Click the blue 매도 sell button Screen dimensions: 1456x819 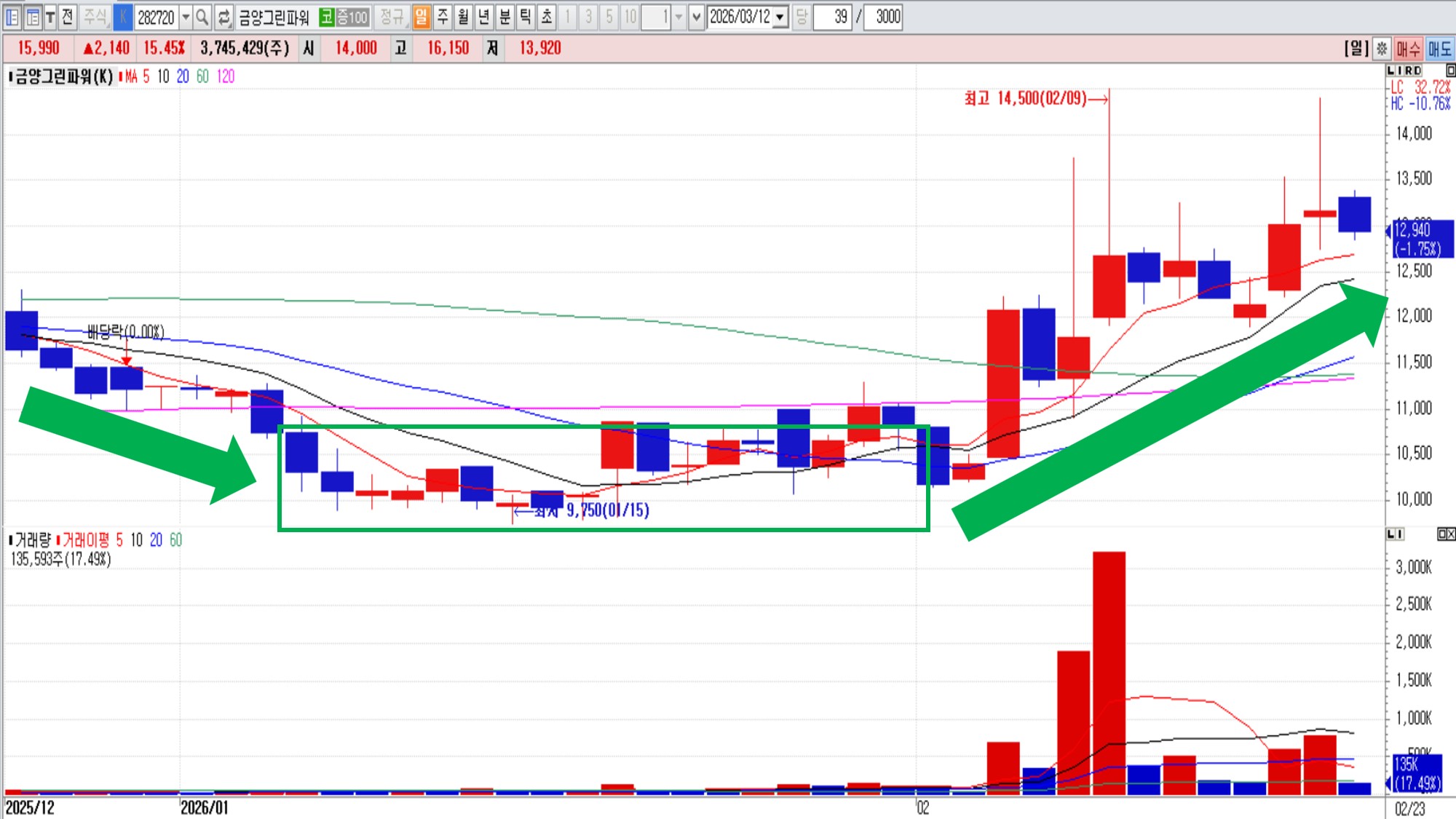1439,49
